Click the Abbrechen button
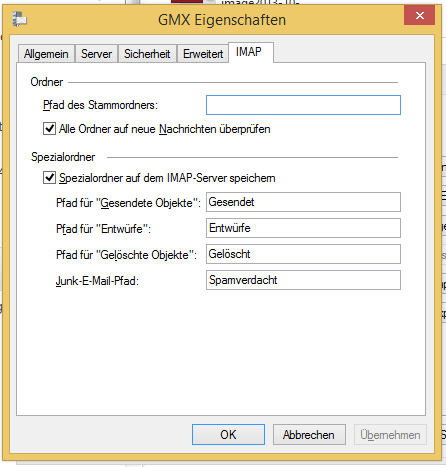Viewport: 446px width, 467px height. pos(309,435)
